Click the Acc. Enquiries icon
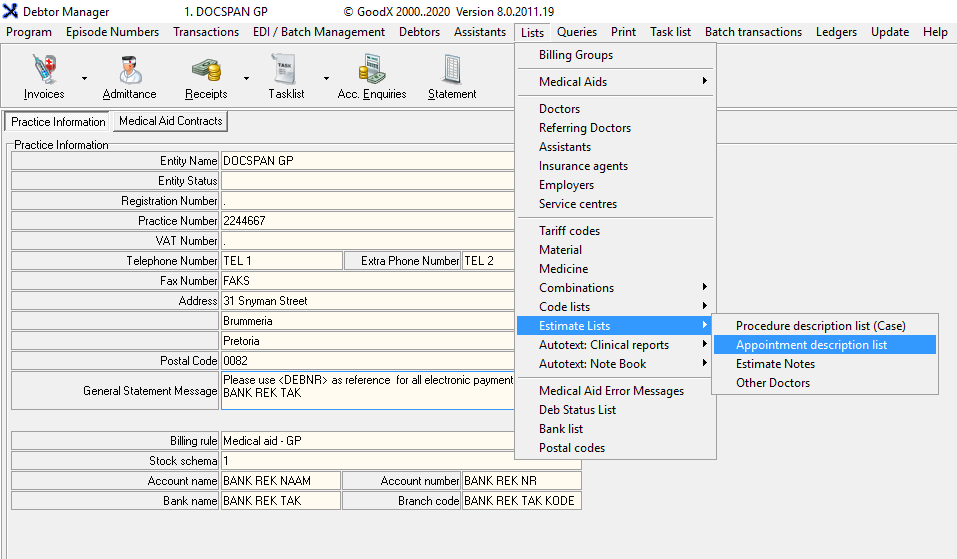 372,70
